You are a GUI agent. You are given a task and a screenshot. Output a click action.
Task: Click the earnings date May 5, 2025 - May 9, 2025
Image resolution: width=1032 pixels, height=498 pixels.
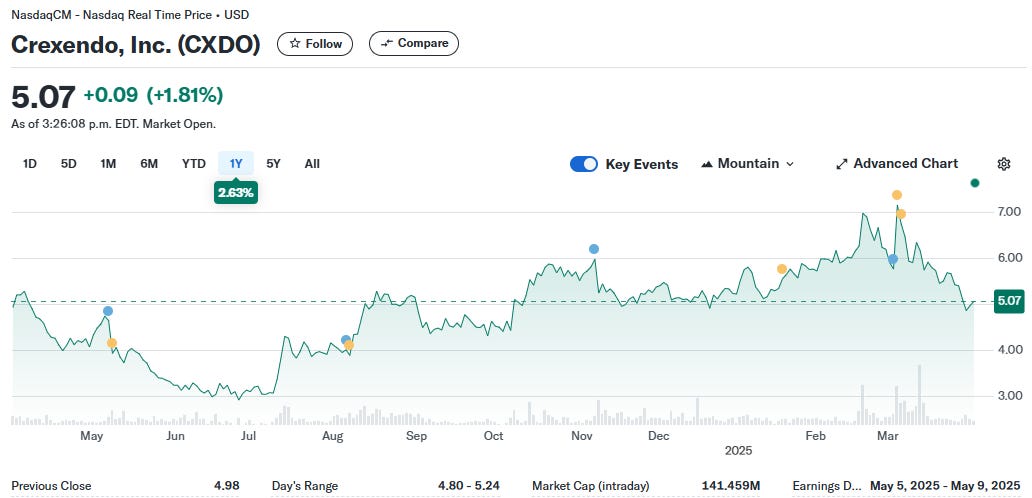[x=944, y=486]
